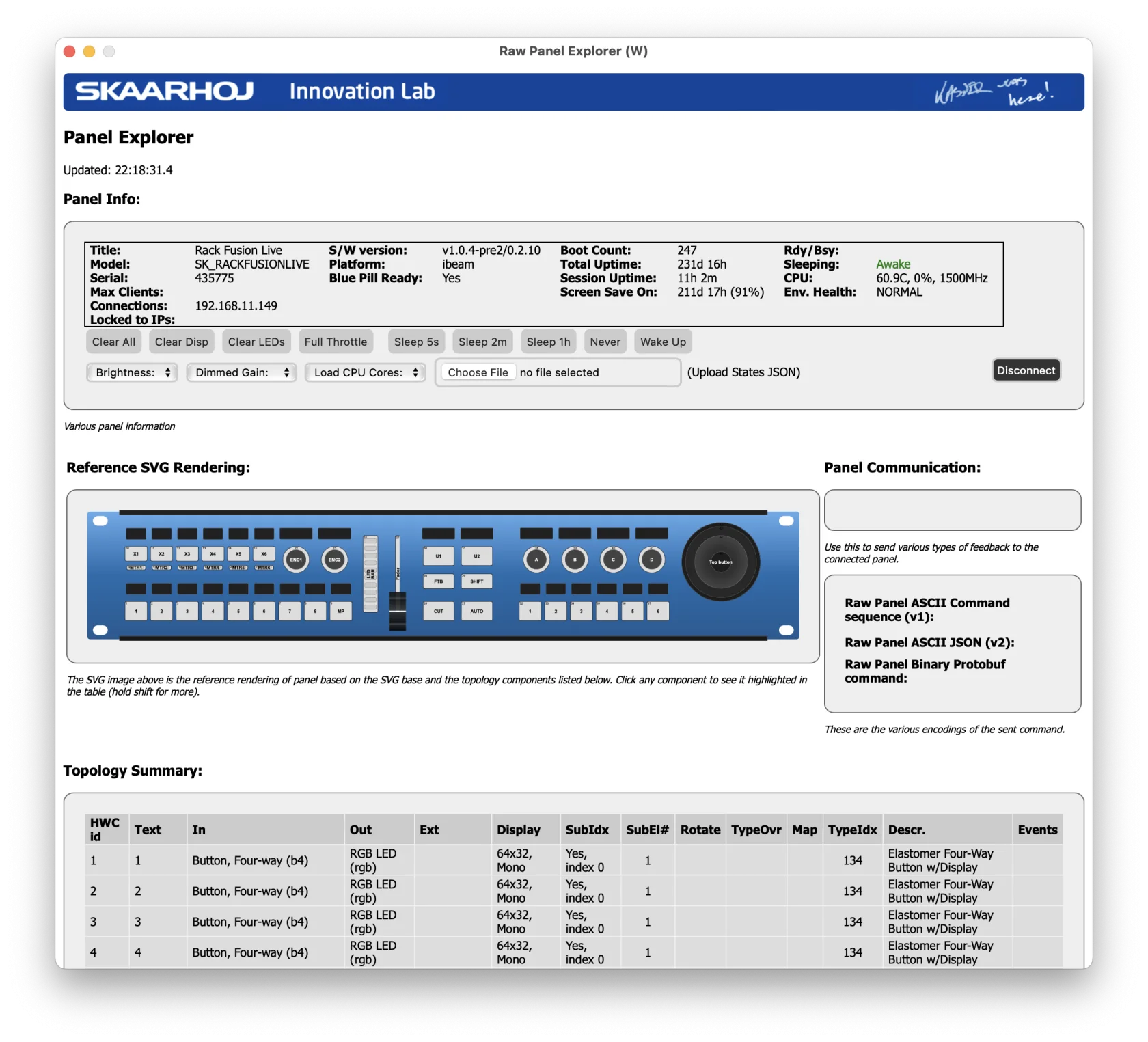The height and width of the screenshot is (1042, 1148).
Task: Click the ENC1 encoder component
Action: tap(296, 559)
